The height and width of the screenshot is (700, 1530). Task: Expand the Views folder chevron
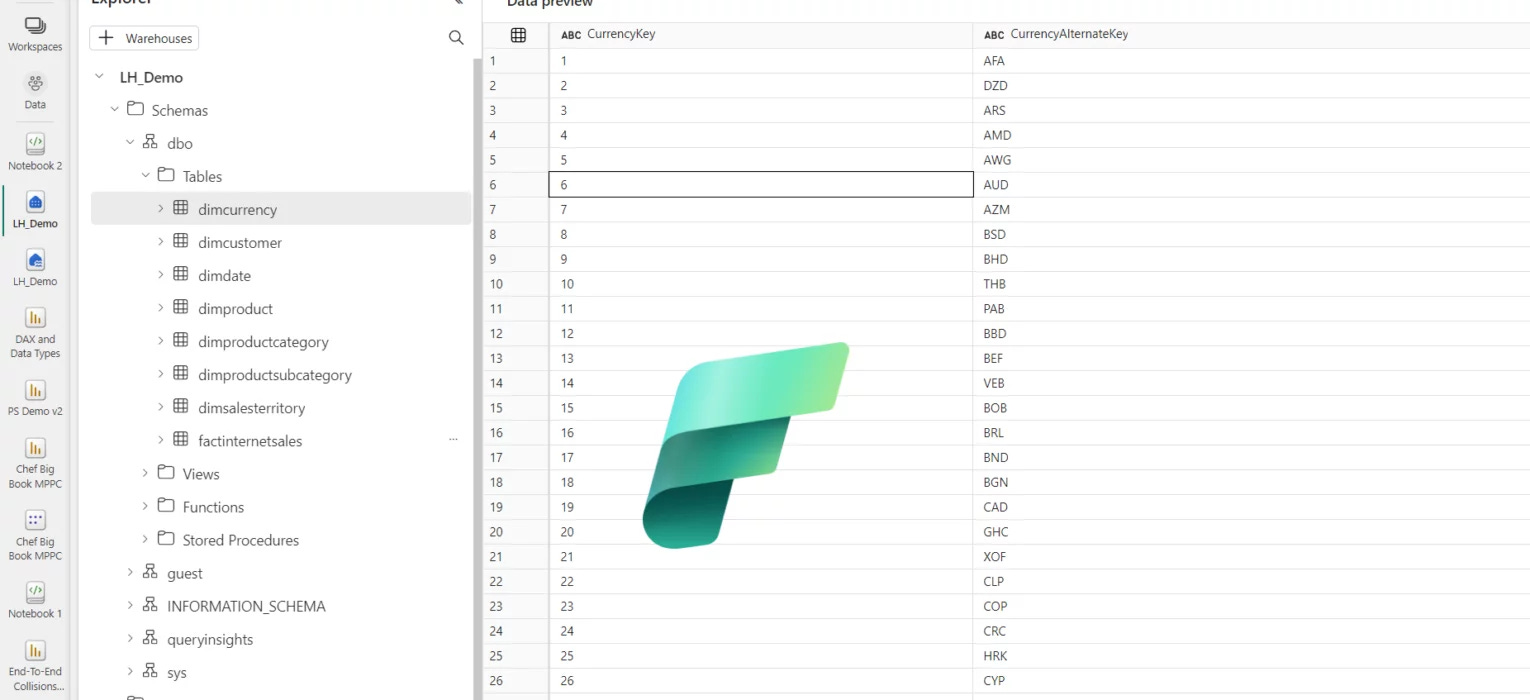point(145,473)
